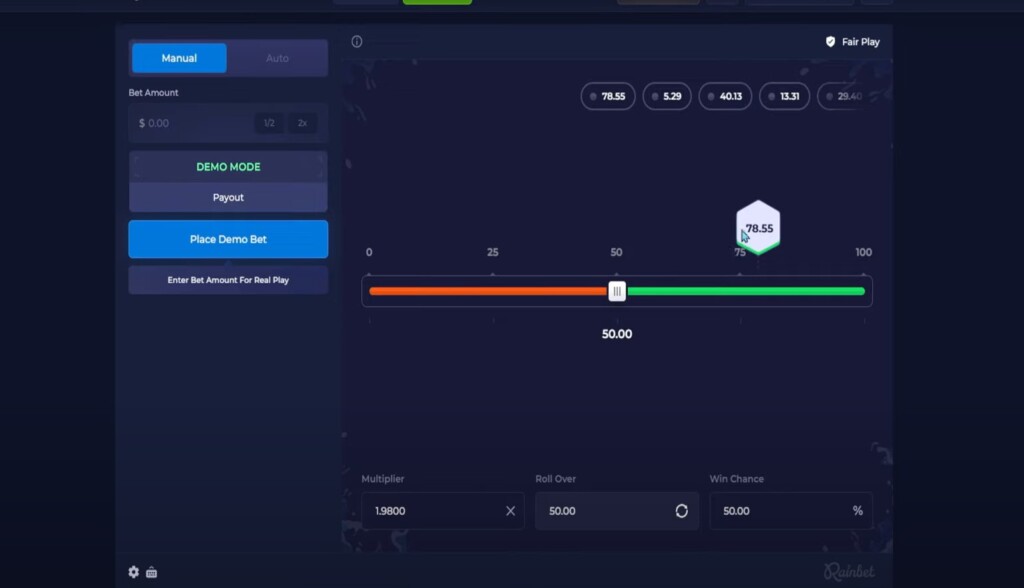Screen dimensions: 1024x588
Task: Open the 40.13 past result chip
Action: point(726,96)
